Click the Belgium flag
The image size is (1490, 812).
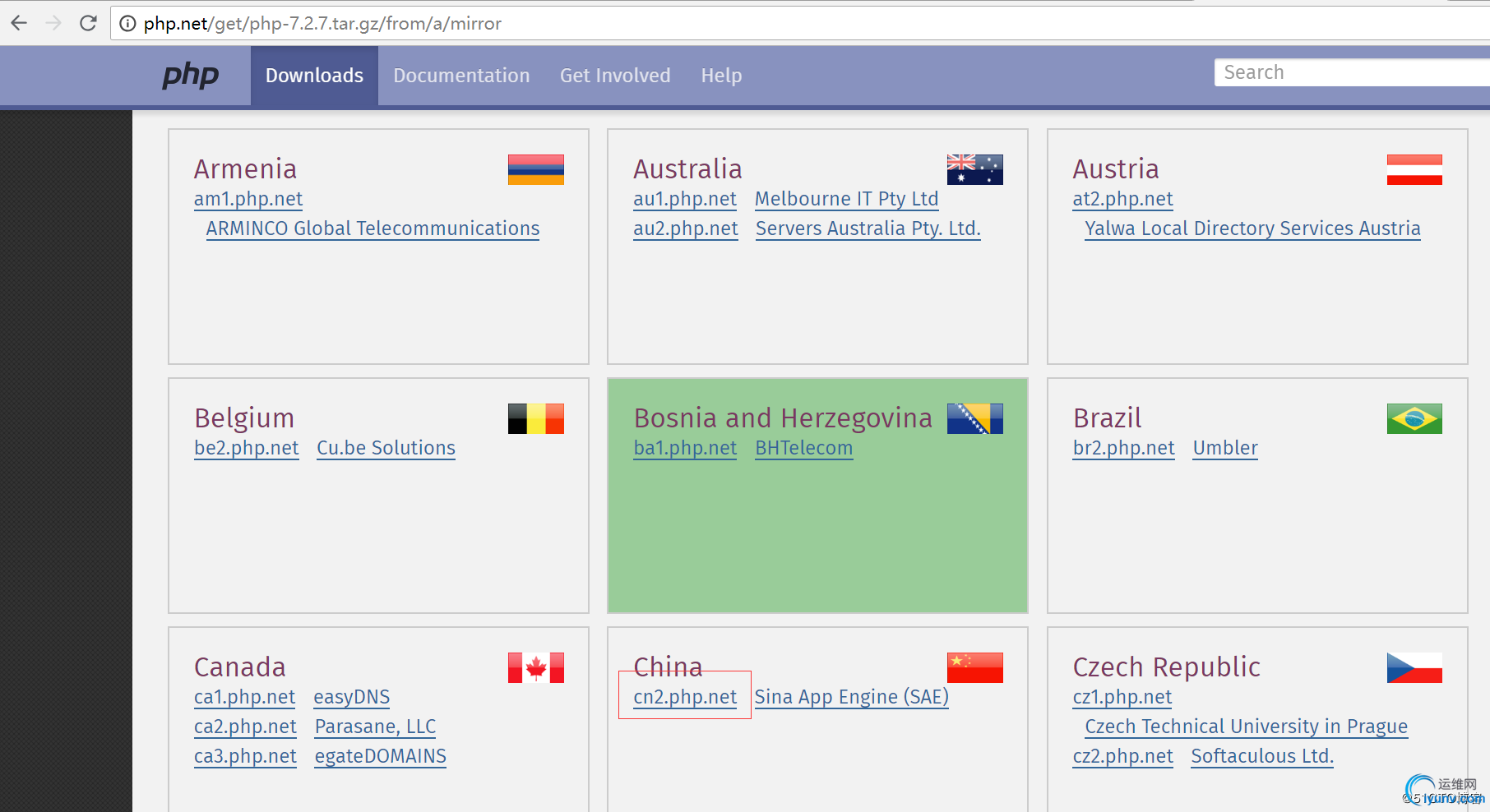point(536,418)
